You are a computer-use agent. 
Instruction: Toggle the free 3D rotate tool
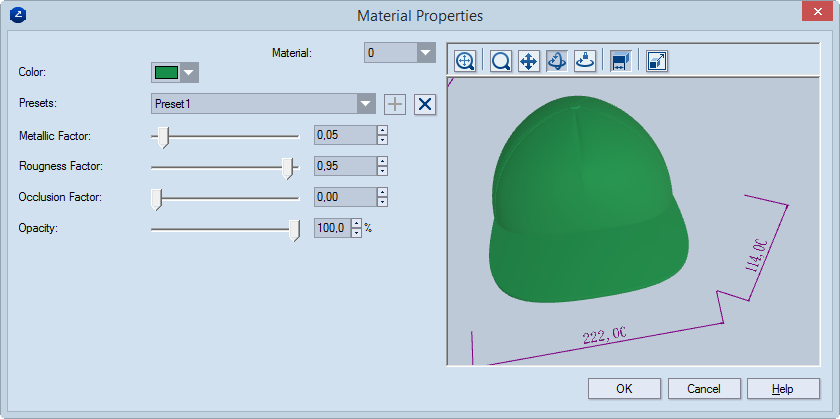[557, 61]
